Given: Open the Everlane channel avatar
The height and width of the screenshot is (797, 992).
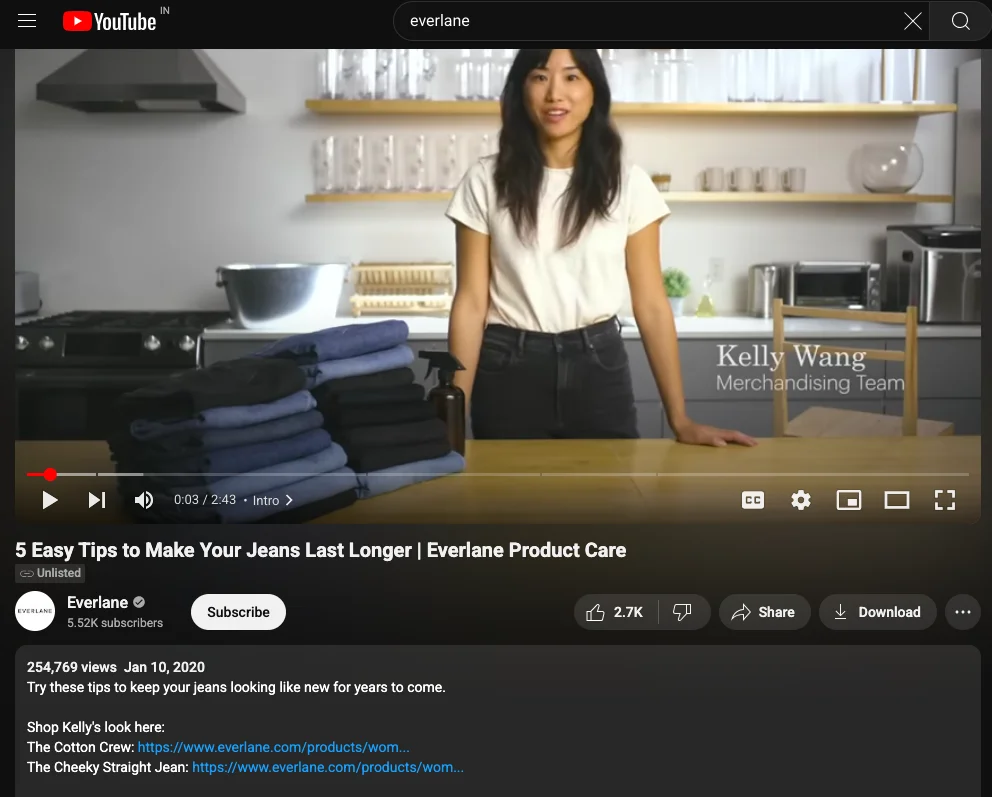Looking at the screenshot, I should 35,611.
